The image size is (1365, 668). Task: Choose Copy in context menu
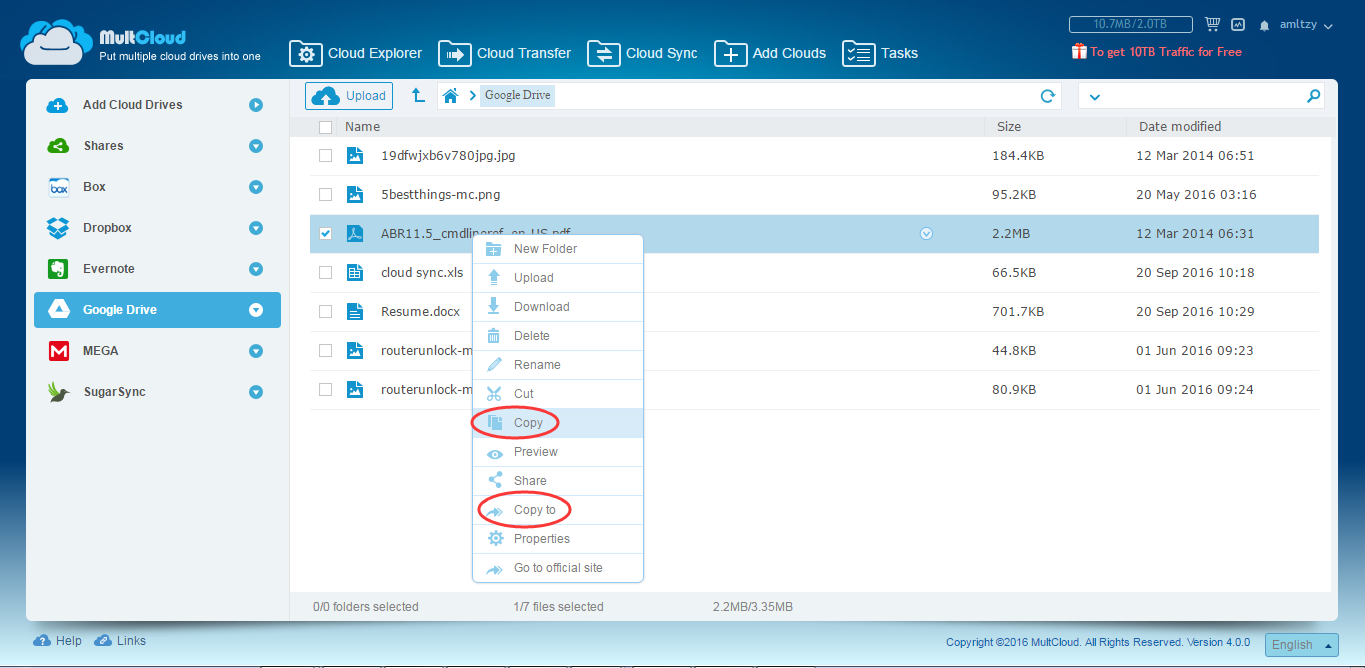(x=557, y=423)
